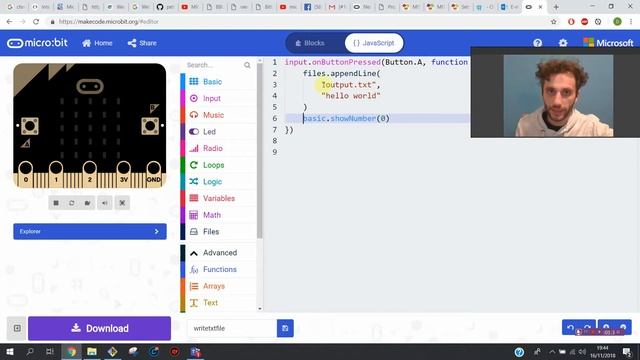
Task: Edit the project name writetxtfile field
Action: [232, 328]
